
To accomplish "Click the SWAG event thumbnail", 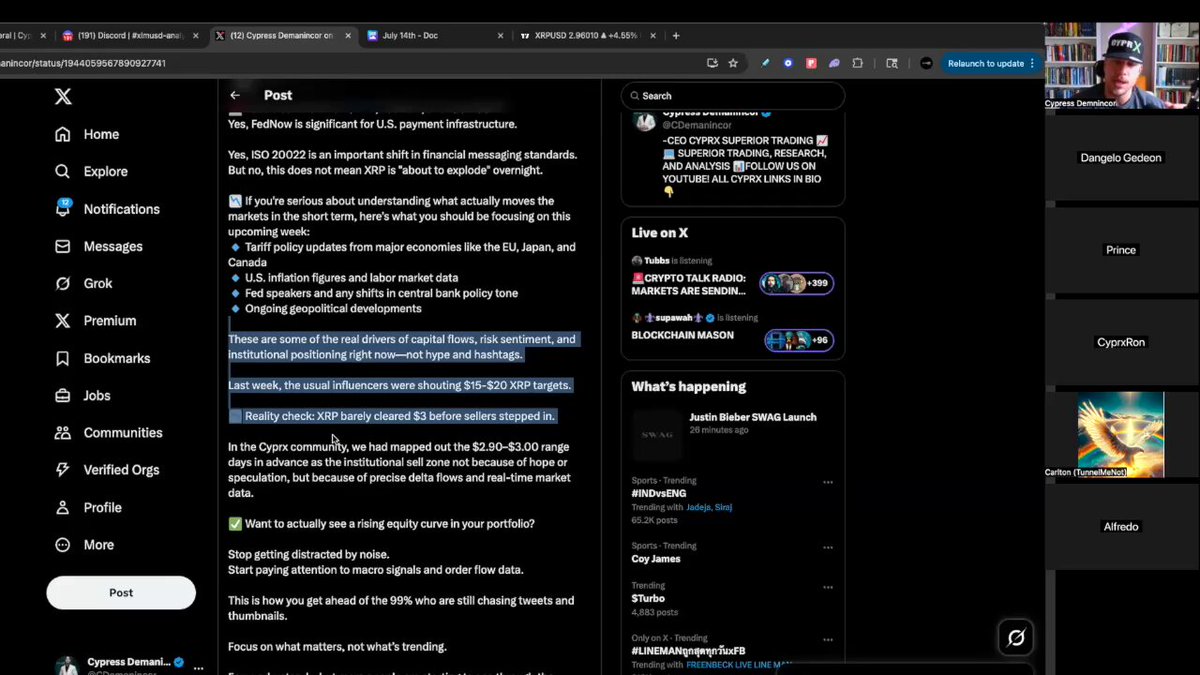I will pyautogui.click(x=657, y=435).
